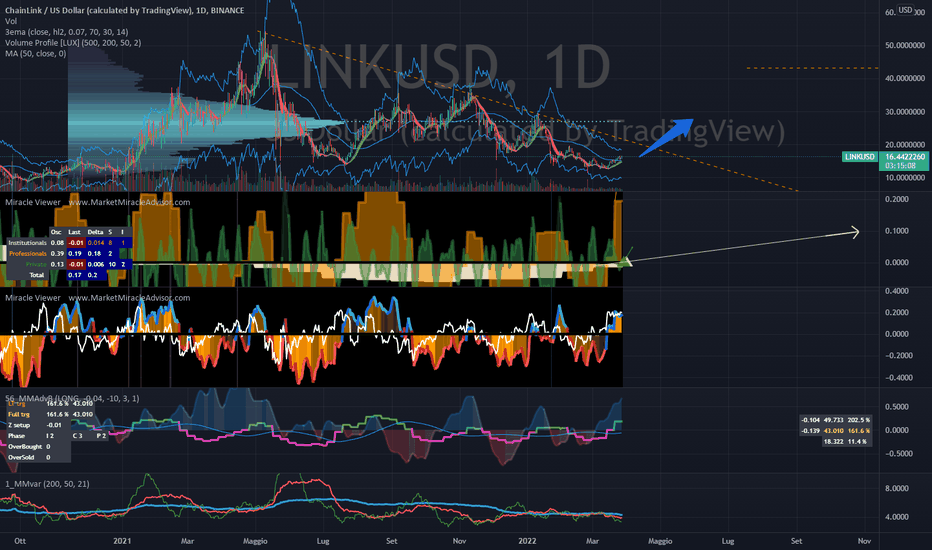Open the 1_MMvar (200, 50, 21) legend

[x=48, y=483]
